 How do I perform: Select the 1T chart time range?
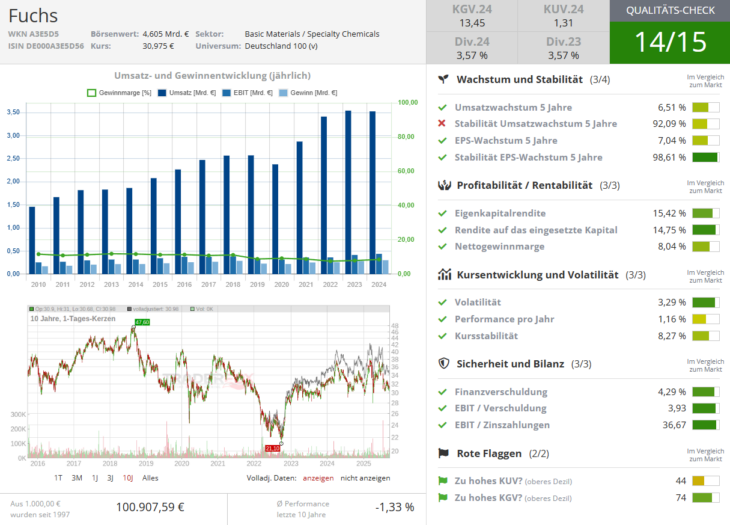(x=58, y=478)
